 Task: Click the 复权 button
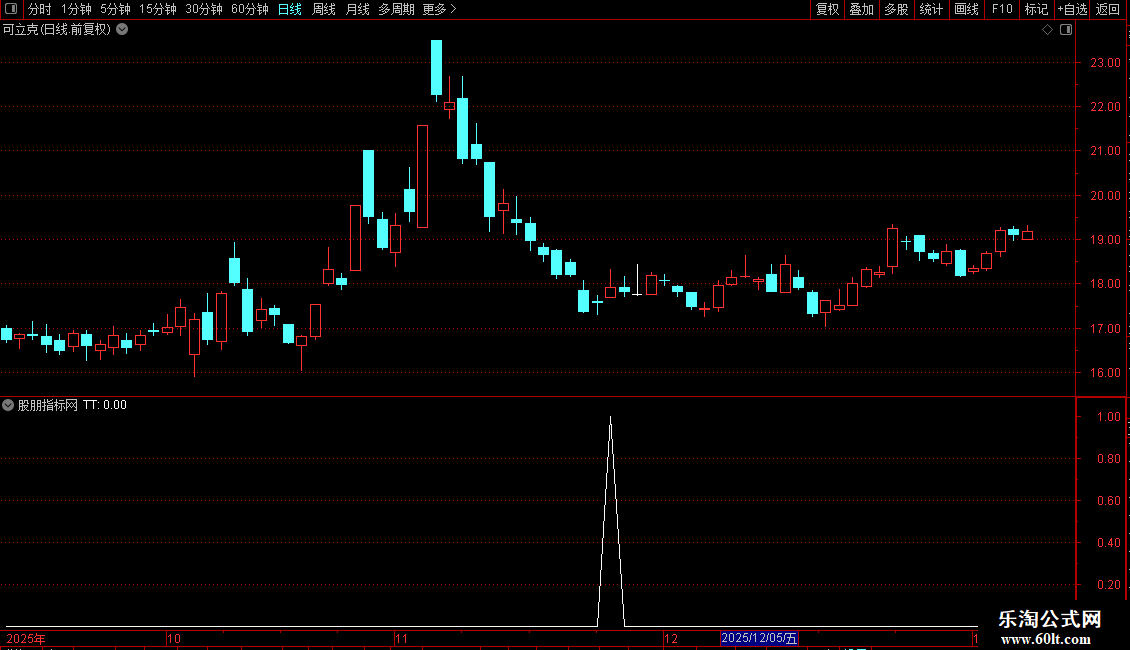point(827,9)
